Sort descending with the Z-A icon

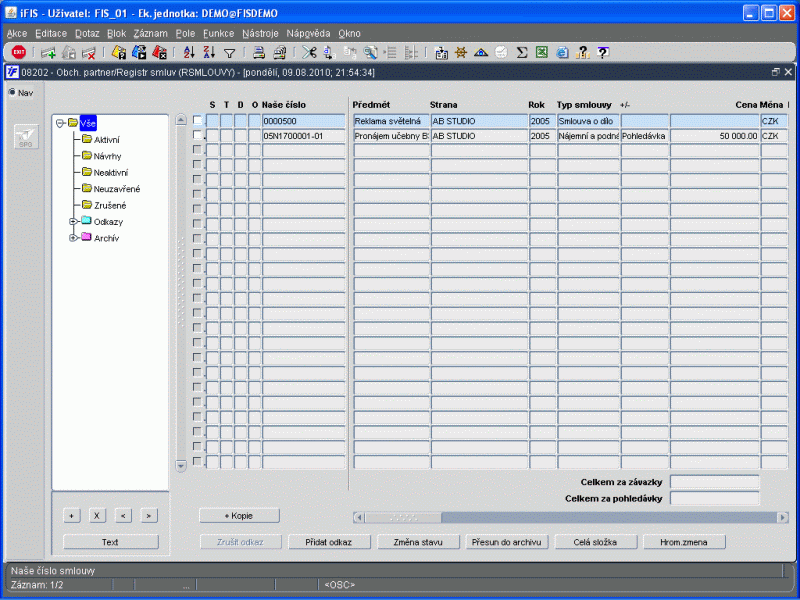(x=209, y=52)
